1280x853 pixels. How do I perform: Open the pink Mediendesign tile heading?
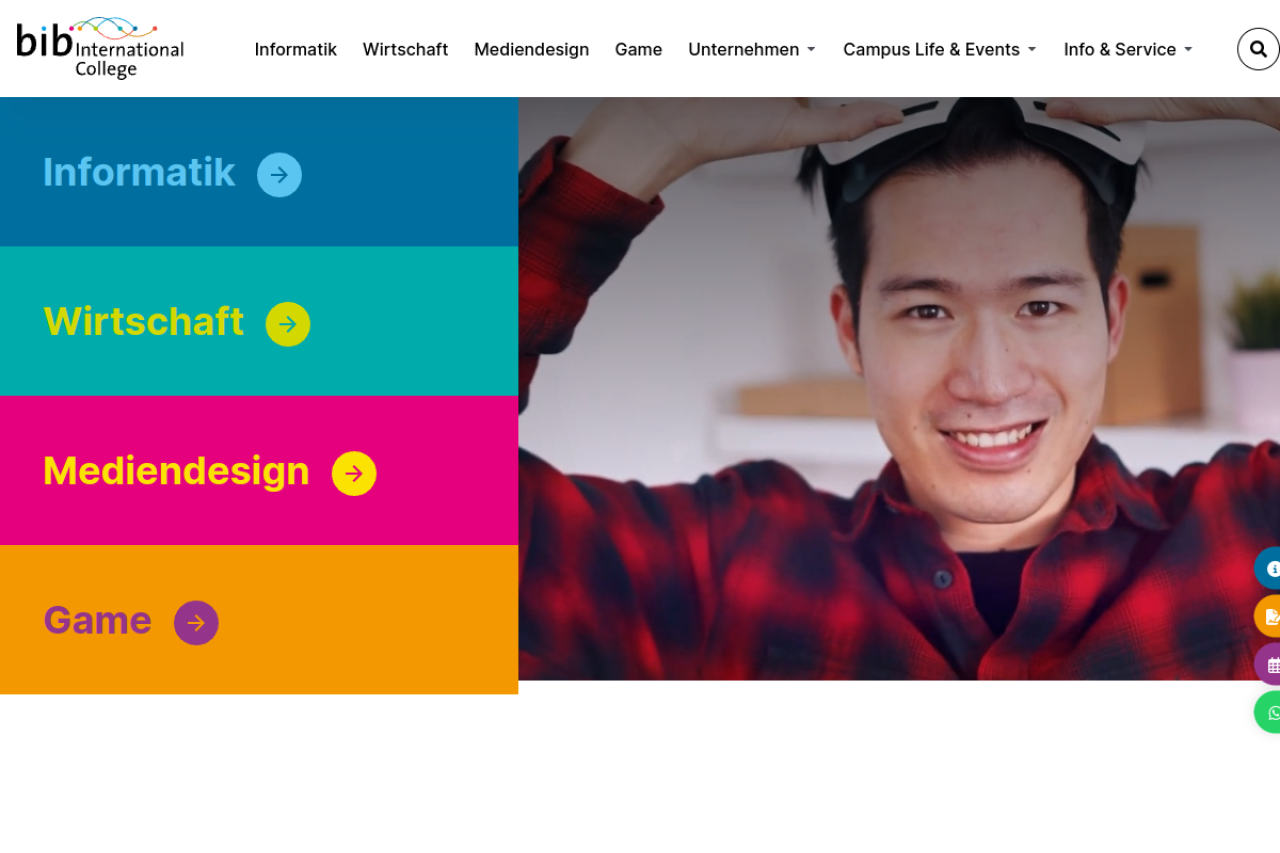click(176, 471)
